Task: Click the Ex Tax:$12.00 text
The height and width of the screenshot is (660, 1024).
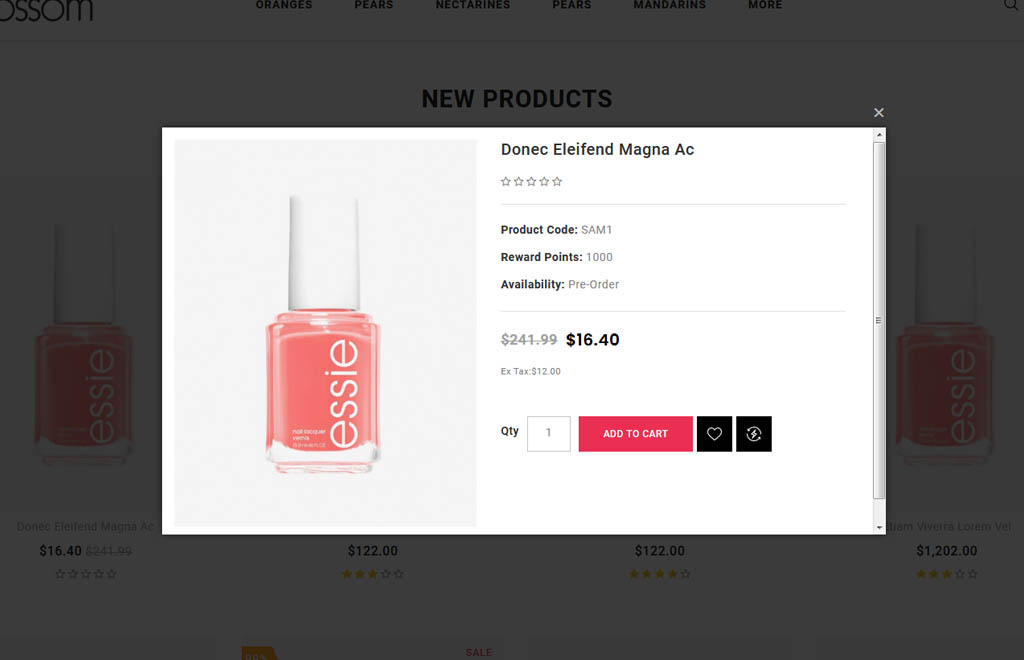Action: [x=530, y=371]
